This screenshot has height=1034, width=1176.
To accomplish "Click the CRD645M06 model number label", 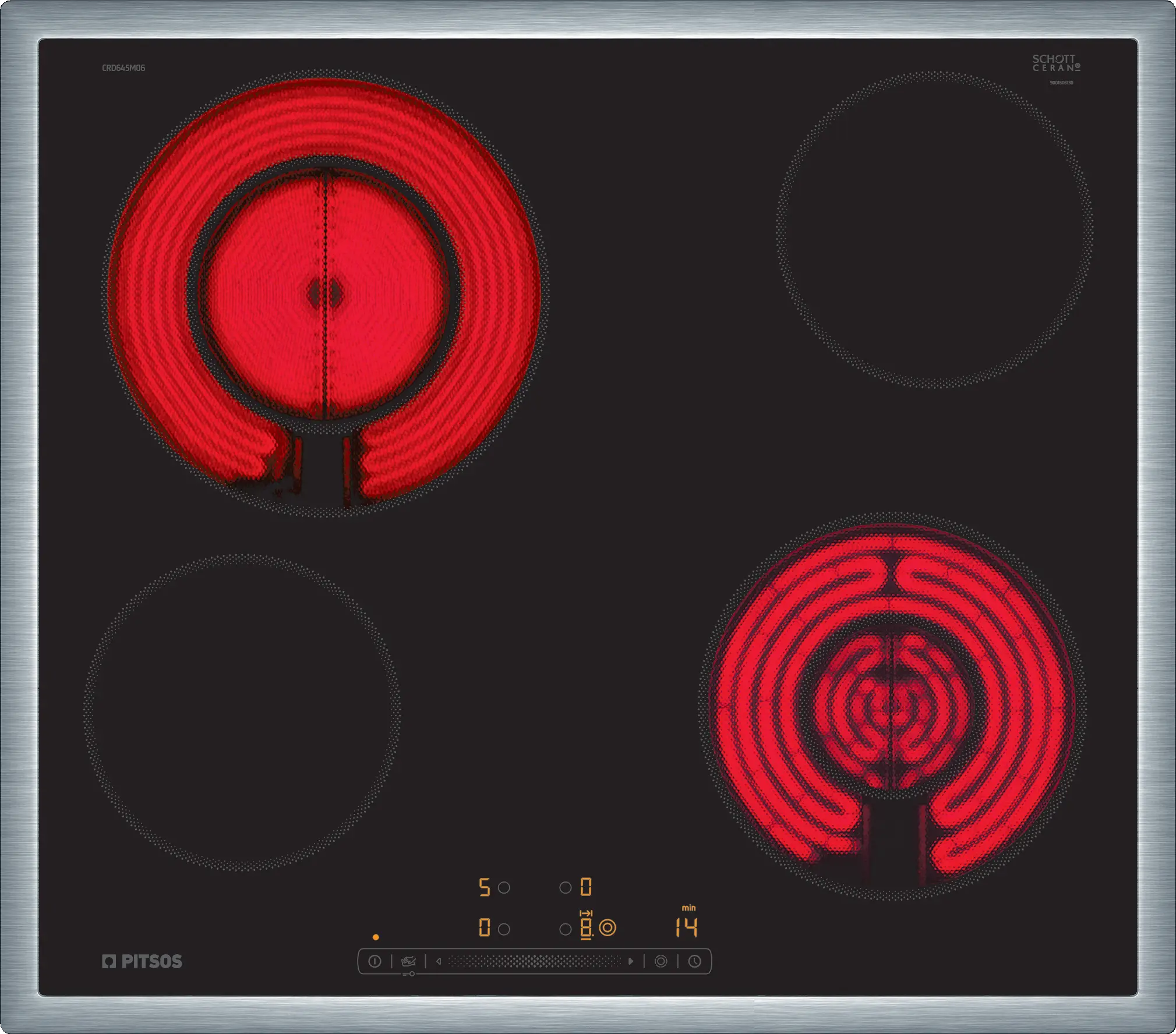I will tap(123, 68).
